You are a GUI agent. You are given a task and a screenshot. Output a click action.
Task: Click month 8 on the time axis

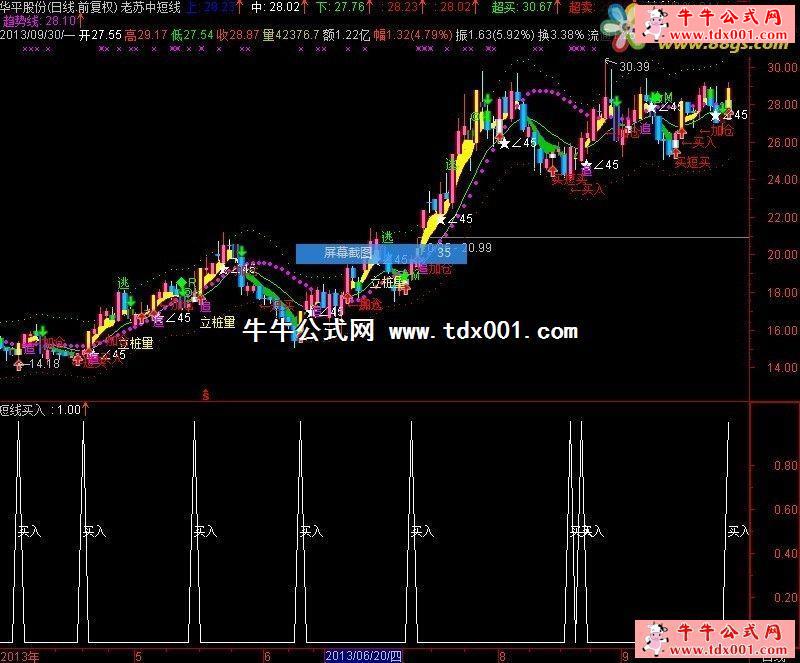(x=502, y=656)
